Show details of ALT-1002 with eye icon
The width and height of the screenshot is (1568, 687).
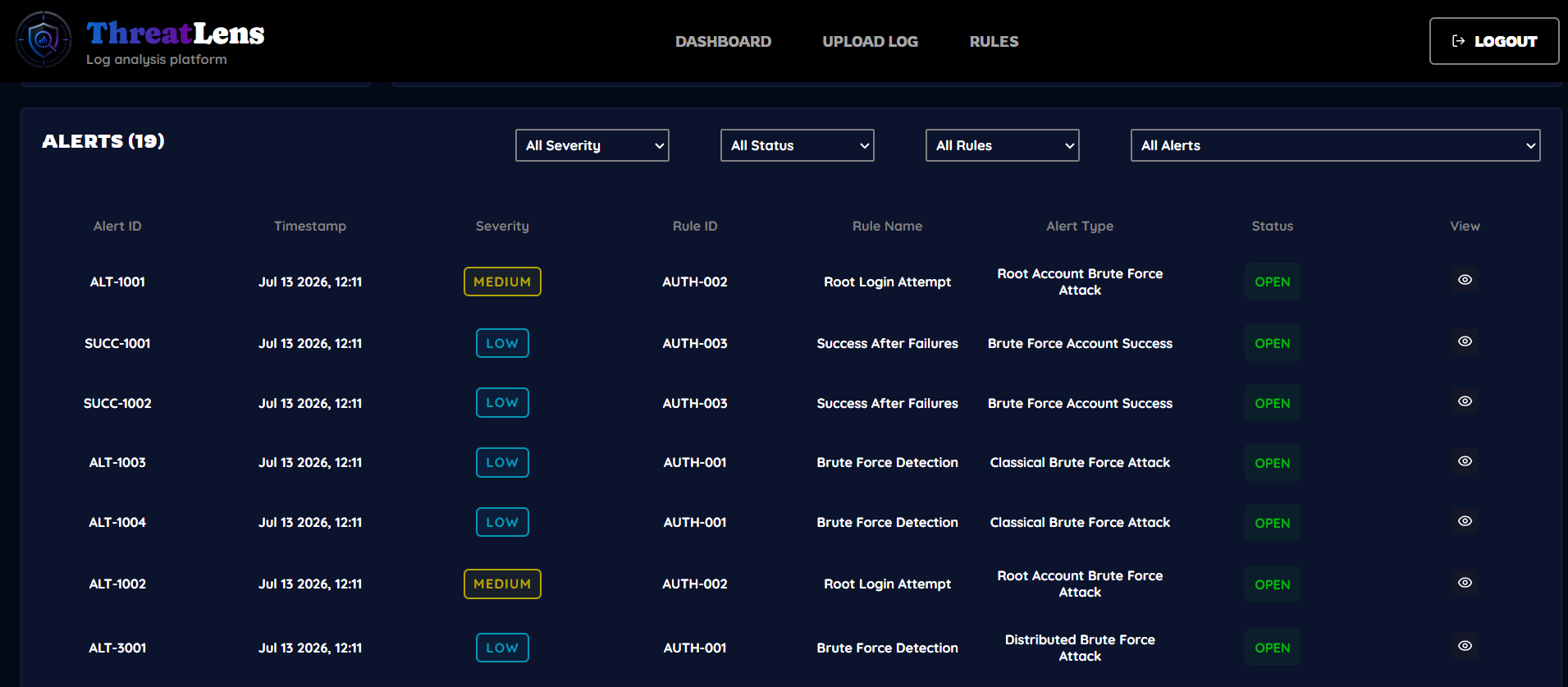tap(1465, 583)
